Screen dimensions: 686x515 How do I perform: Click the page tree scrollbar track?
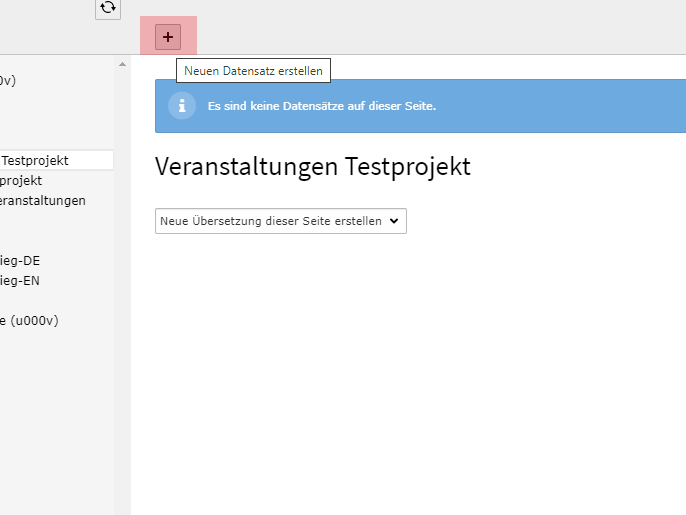pyautogui.click(x=123, y=300)
